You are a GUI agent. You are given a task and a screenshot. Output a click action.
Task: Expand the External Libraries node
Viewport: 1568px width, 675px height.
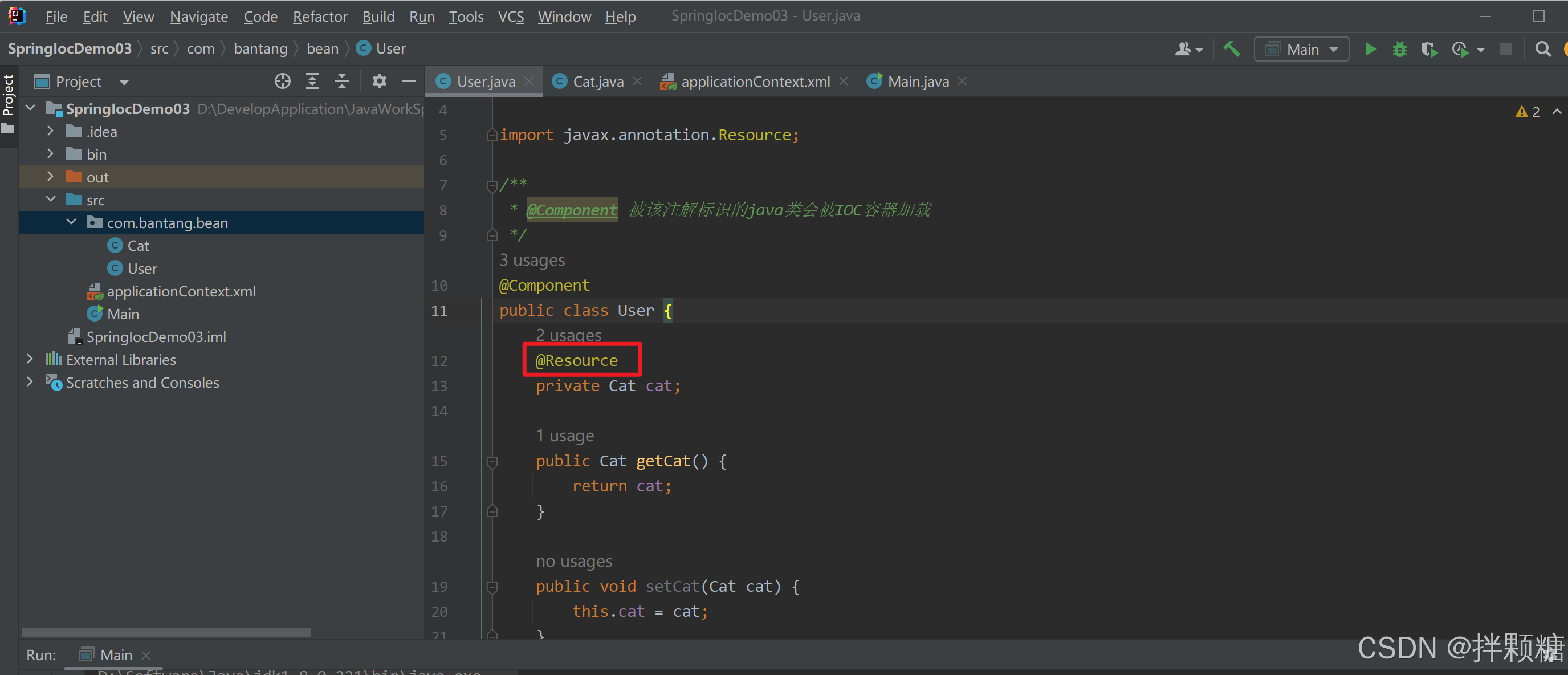click(30, 360)
